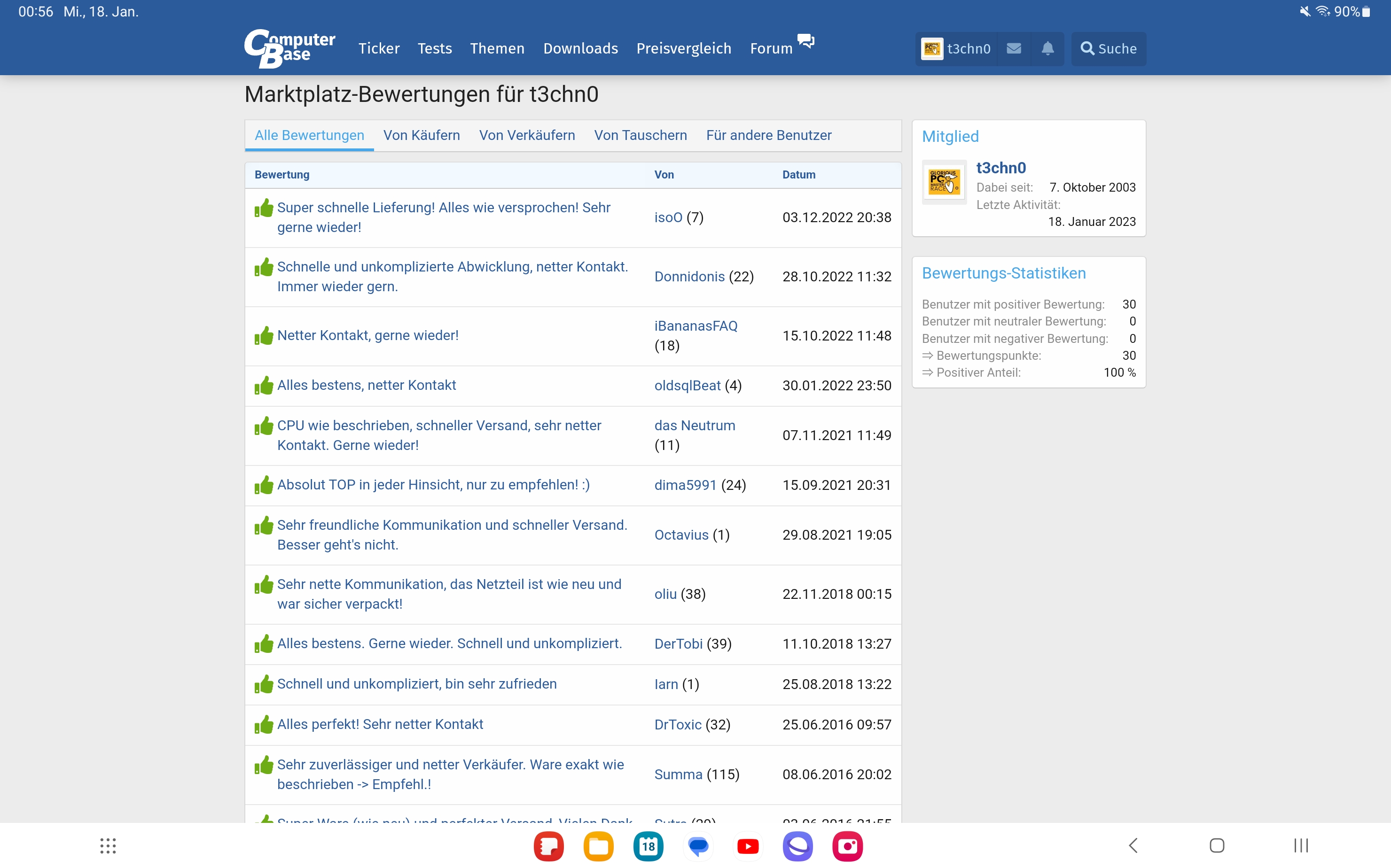The image size is (1391, 868).
Task: Open the app drawer grid icon
Action: click(108, 845)
